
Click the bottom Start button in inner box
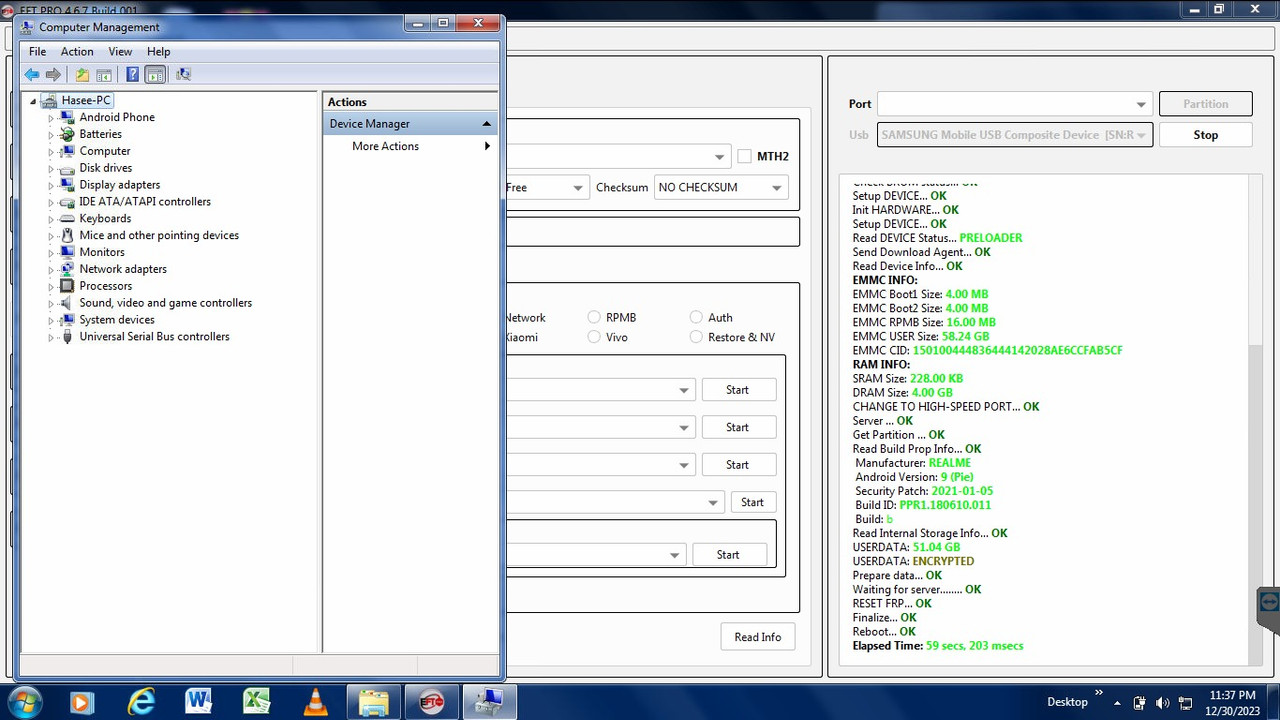728,555
